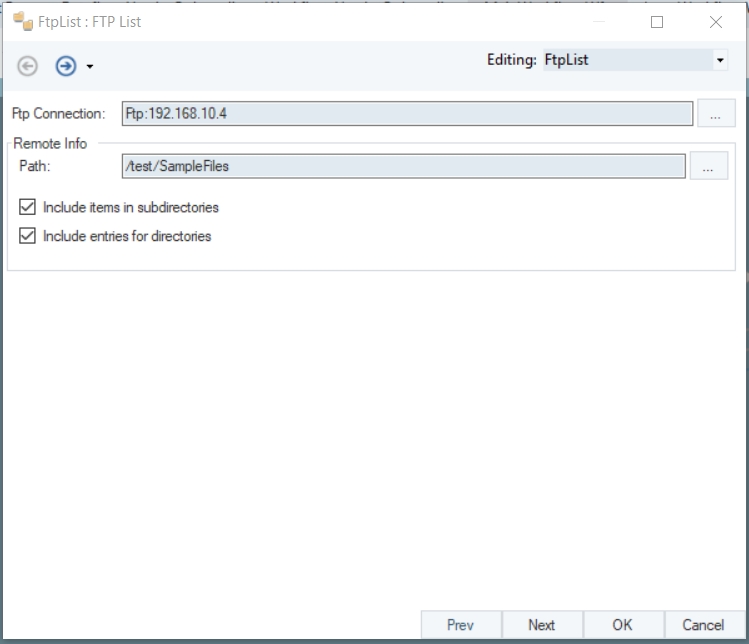Click the FtpList window icon in title bar
Image resolution: width=749 pixels, height=644 pixels.
click(x=22, y=21)
